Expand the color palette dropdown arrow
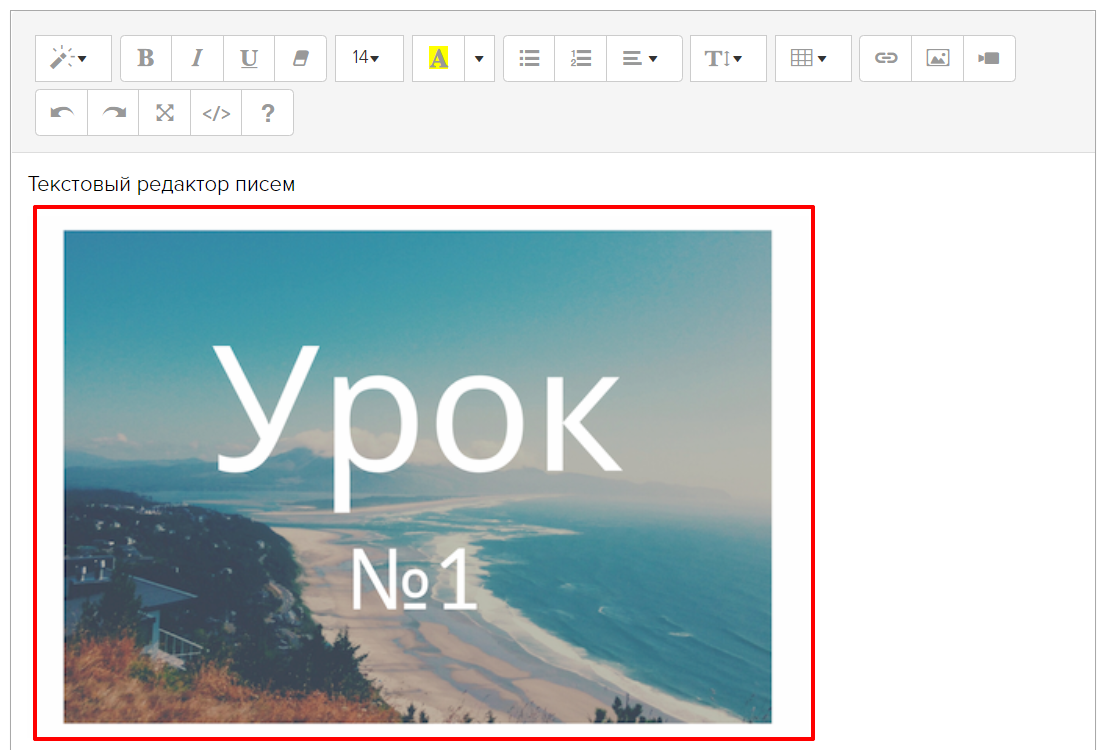 pos(479,59)
